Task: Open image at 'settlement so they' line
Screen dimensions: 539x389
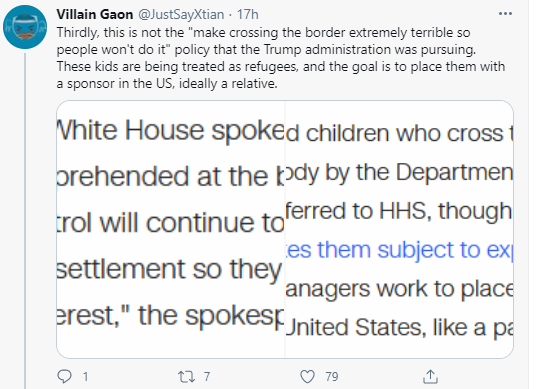Action: [x=169, y=270]
